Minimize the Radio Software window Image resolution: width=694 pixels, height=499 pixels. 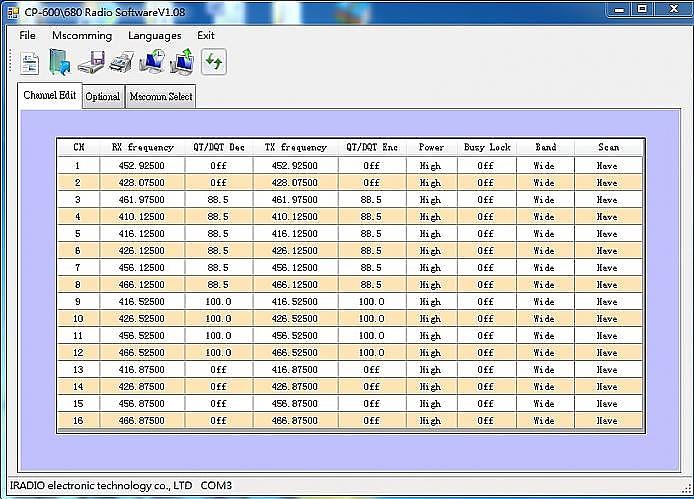[x=619, y=9]
